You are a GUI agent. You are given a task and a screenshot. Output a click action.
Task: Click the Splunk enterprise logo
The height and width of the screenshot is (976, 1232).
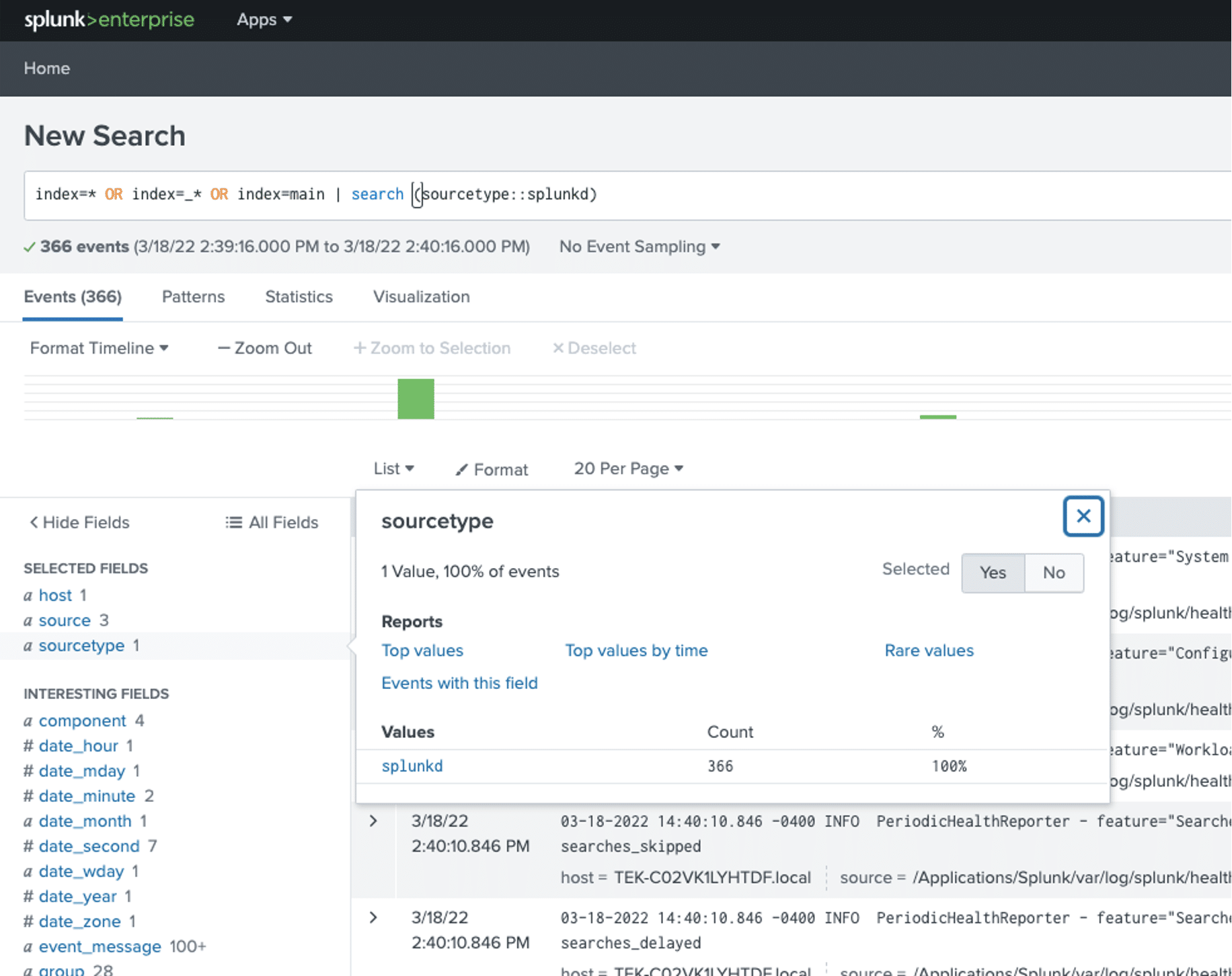109,19
